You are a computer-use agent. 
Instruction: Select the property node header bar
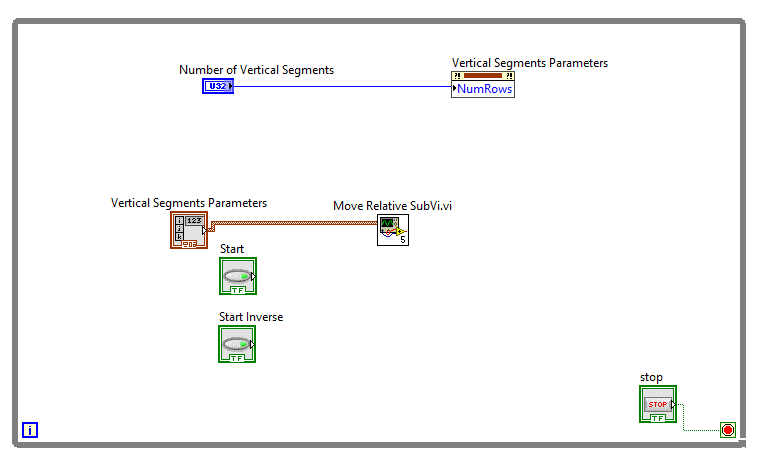pos(483,76)
